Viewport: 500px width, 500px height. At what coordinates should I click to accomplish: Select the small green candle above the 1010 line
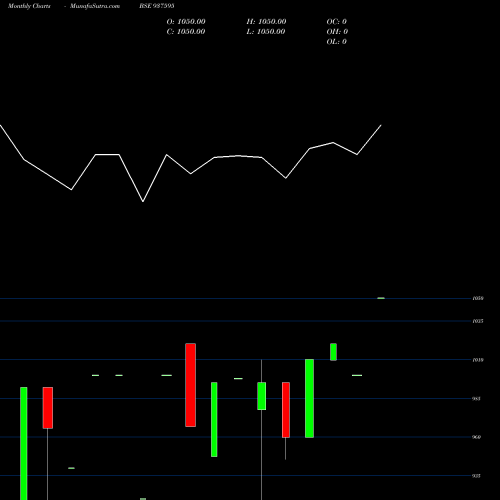pos(333,352)
